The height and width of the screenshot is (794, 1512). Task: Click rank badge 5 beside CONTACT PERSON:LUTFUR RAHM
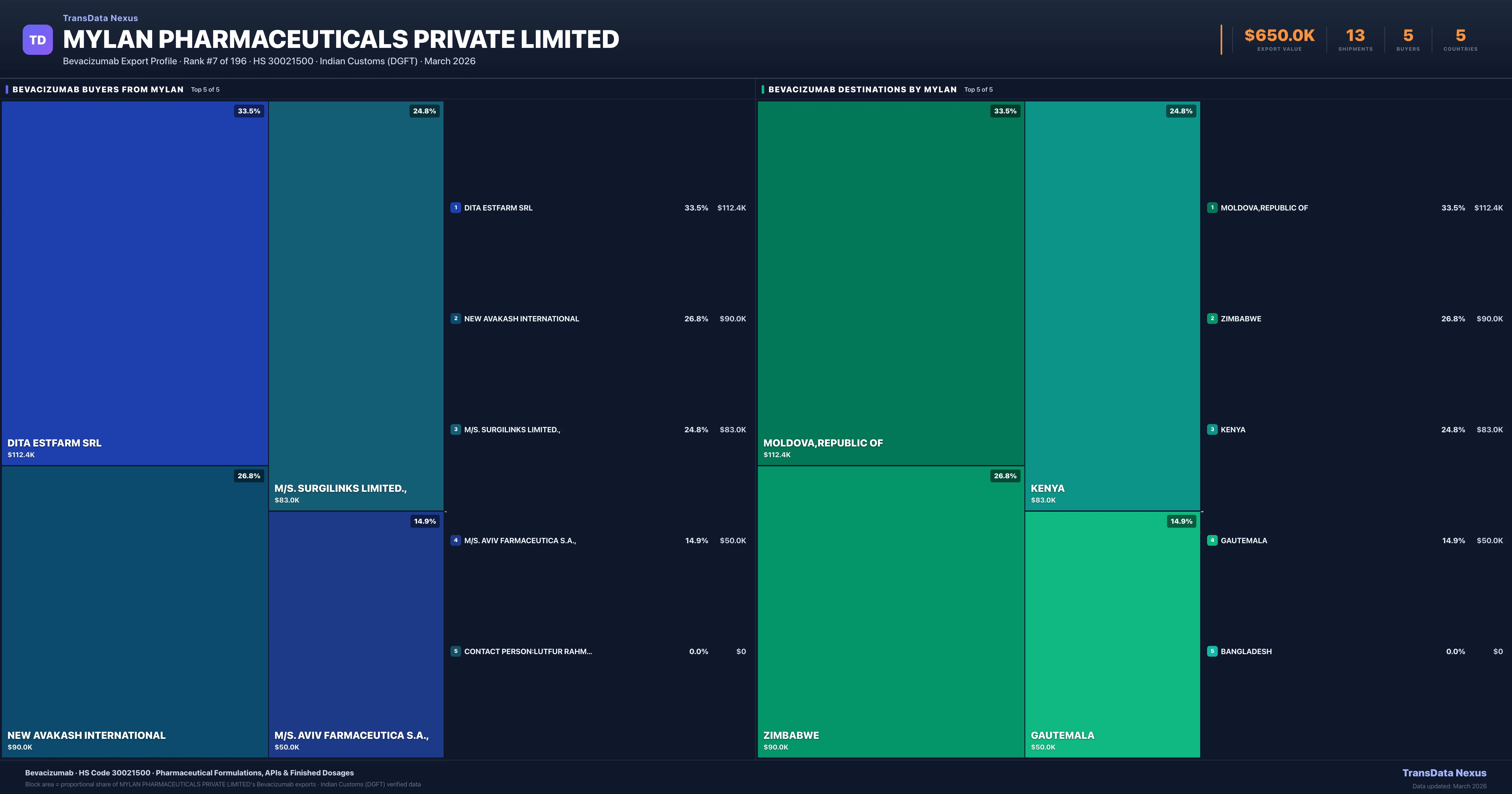pos(455,651)
